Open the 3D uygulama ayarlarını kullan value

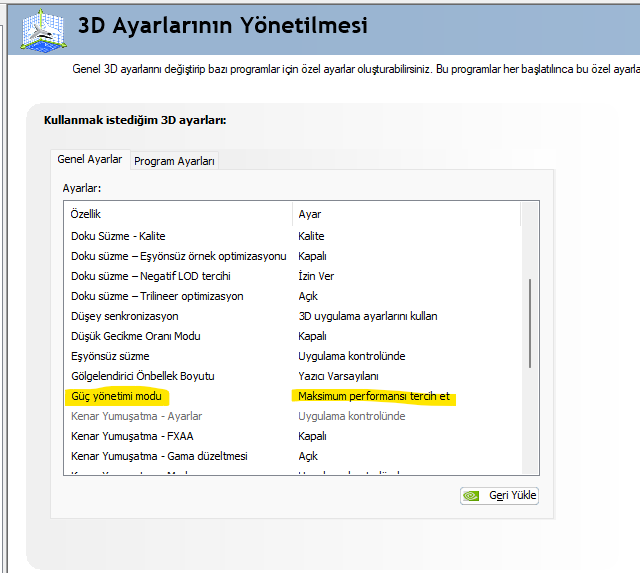(x=368, y=316)
